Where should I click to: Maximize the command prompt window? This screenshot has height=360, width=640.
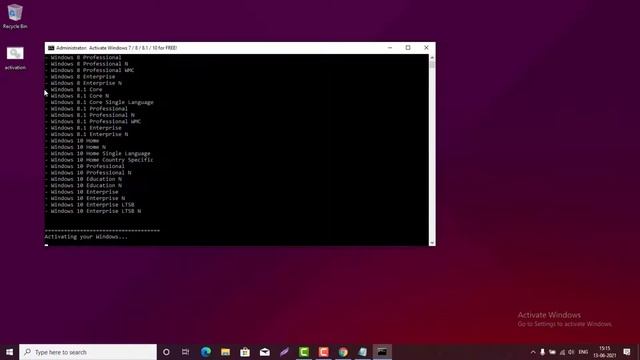[x=408, y=48]
